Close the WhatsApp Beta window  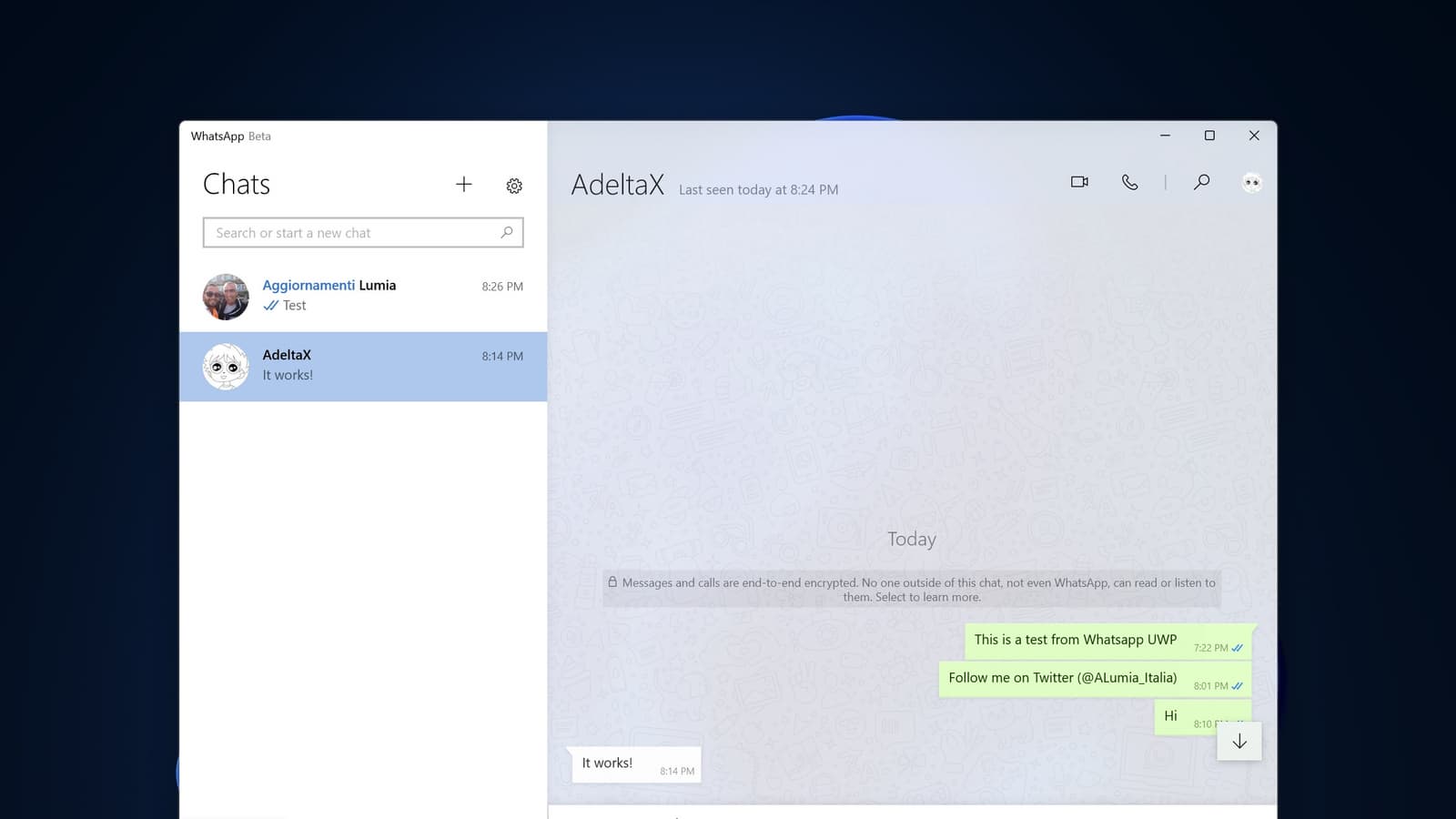tap(1254, 136)
